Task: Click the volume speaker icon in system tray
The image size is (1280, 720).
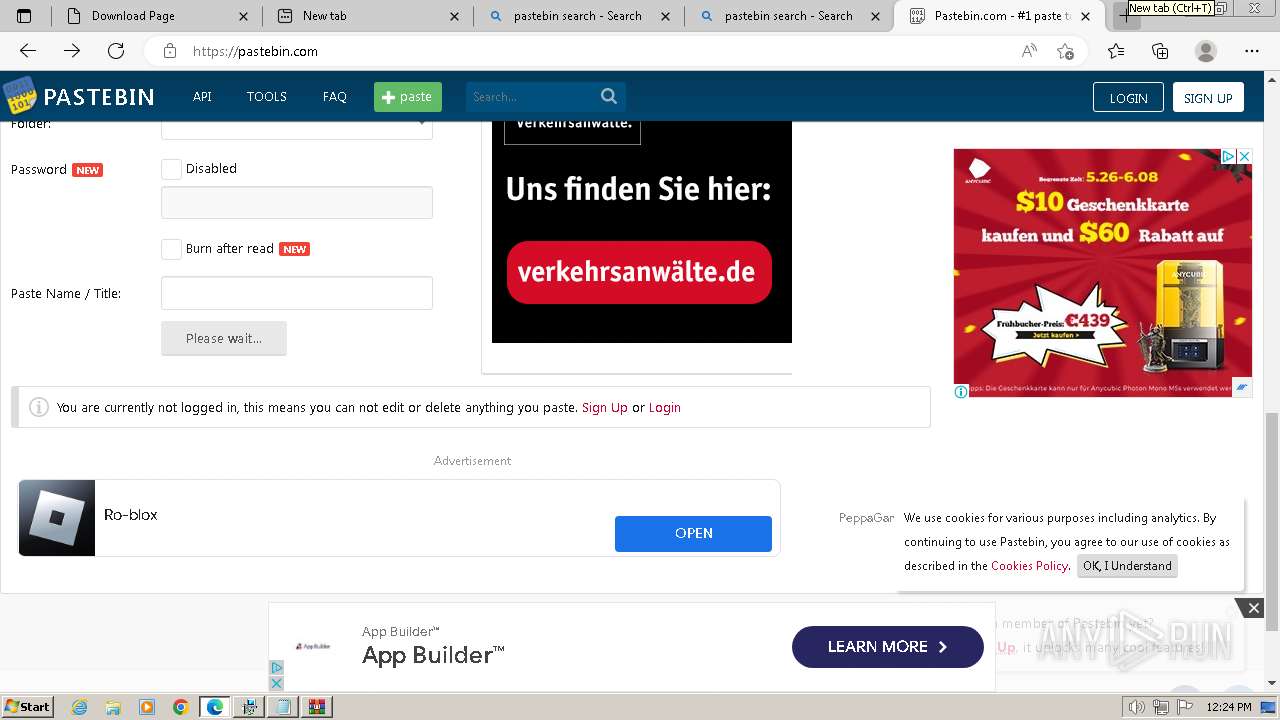Action: [1136, 707]
